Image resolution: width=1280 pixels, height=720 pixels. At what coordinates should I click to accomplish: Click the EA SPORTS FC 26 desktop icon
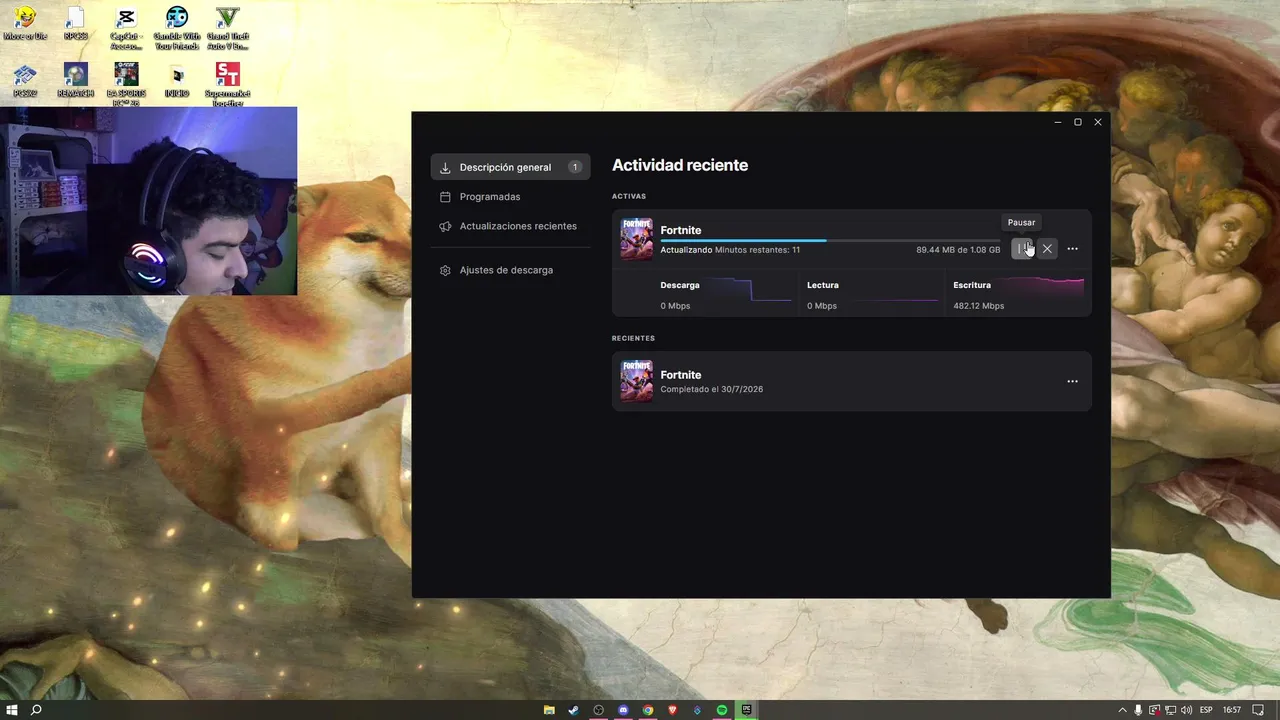pyautogui.click(x=126, y=84)
